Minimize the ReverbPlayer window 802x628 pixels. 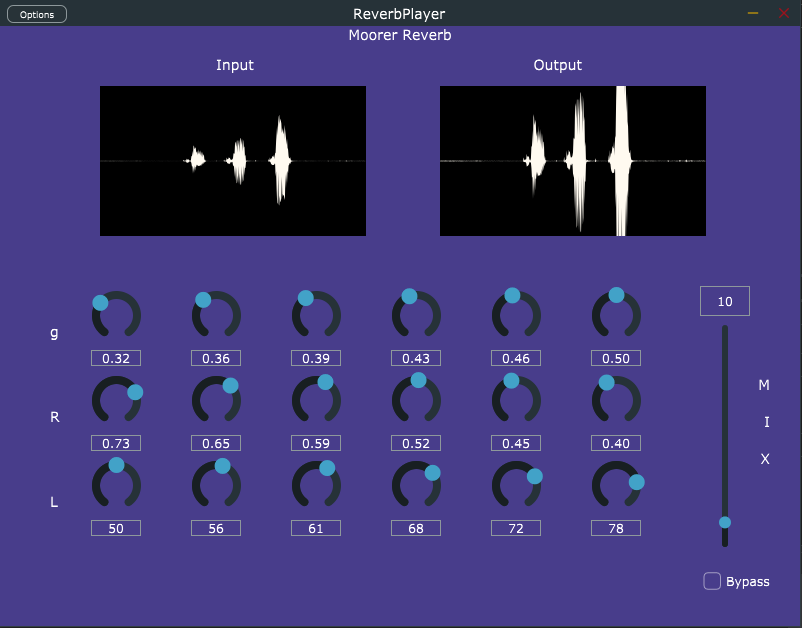coord(753,13)
